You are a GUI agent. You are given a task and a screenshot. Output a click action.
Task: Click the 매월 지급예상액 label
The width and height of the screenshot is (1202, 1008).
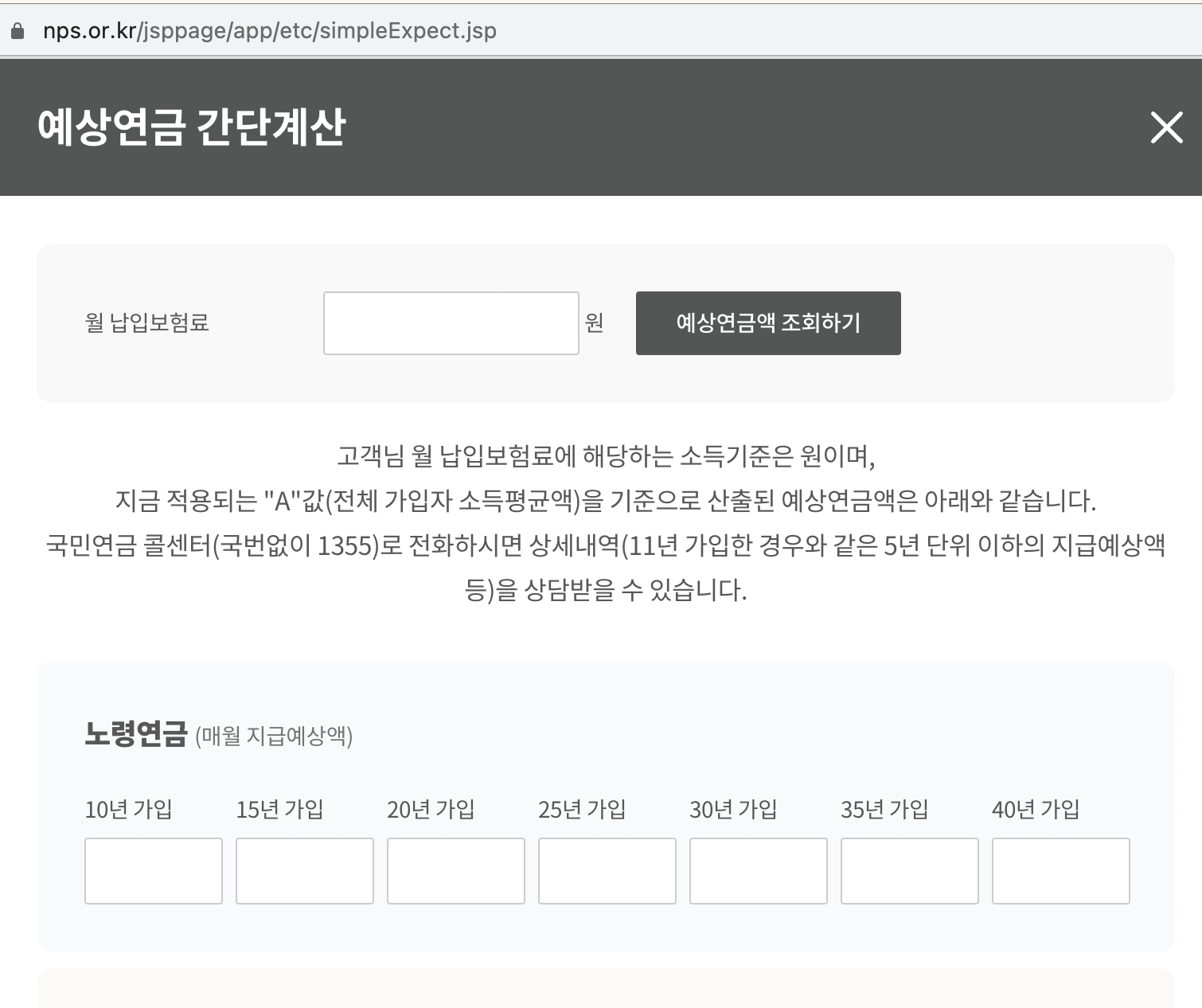[x=275, y=736]
